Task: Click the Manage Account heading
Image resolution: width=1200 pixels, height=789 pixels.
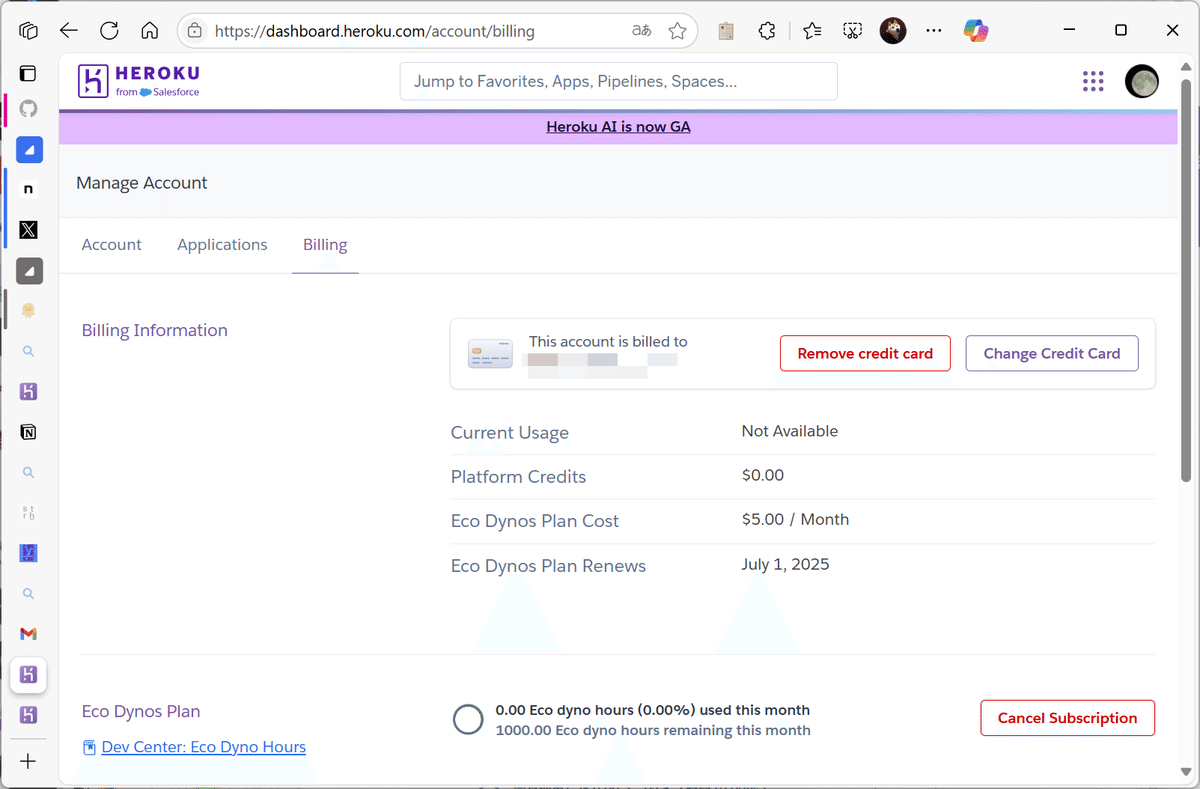Action: click(142, 183)
